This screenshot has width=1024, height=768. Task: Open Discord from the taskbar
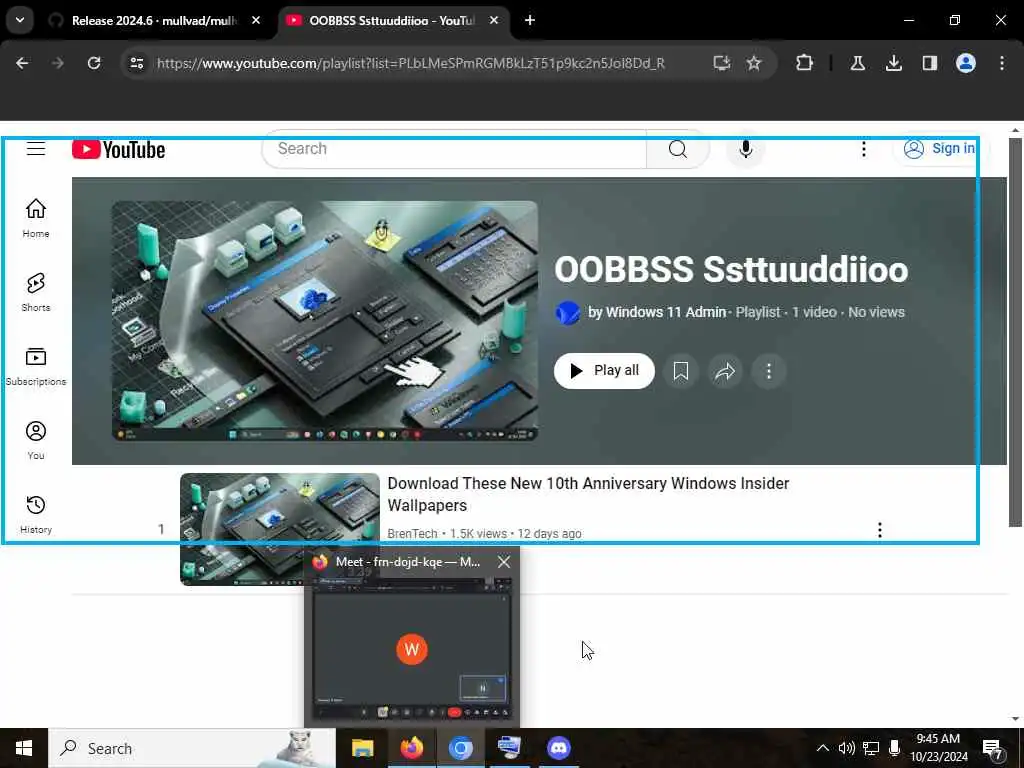[558, 748]
